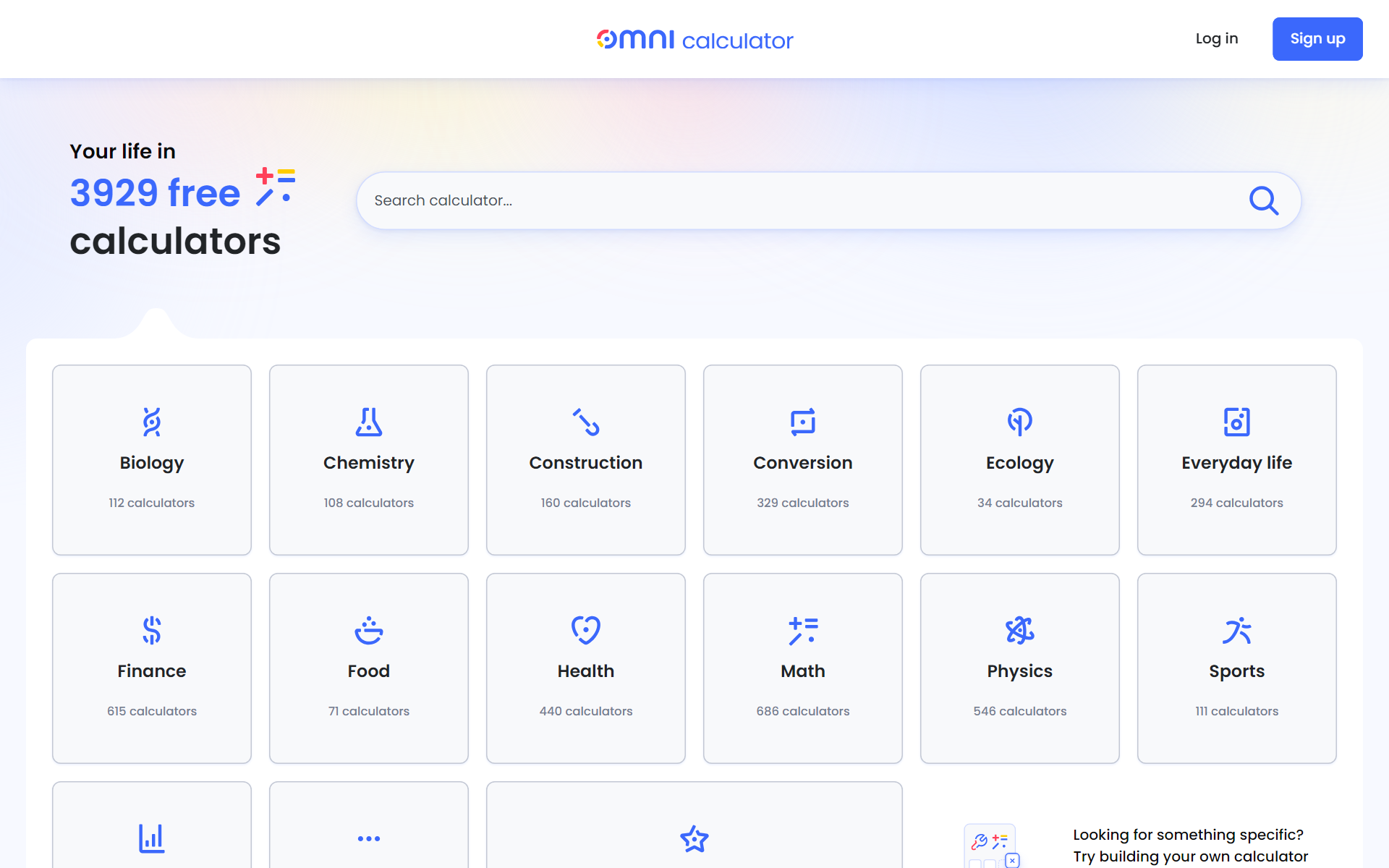This screenshot has width=1389, height=868.
Task: Click the '440 calculators' text
Action: pyautogui.click(x=586, y=711)
